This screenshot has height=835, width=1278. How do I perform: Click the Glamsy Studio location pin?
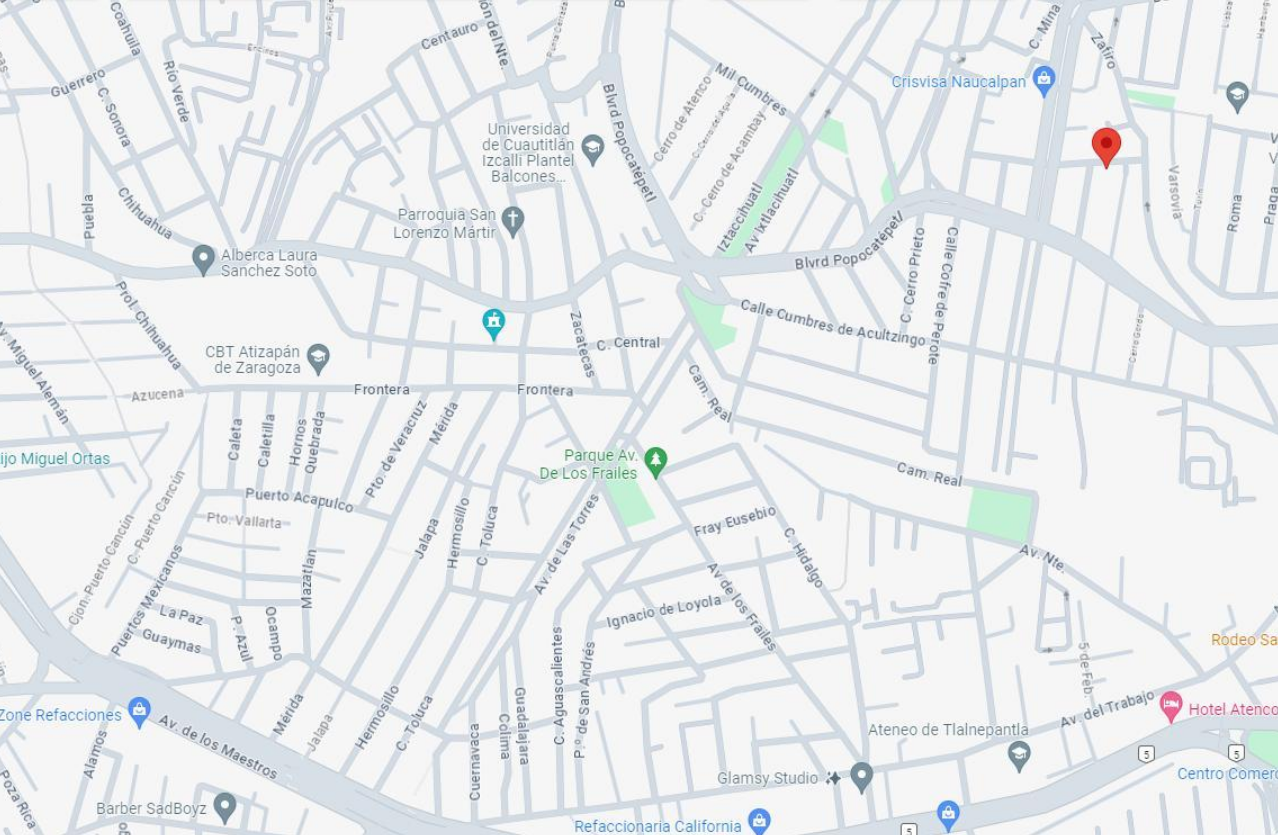tap(862, 777)
